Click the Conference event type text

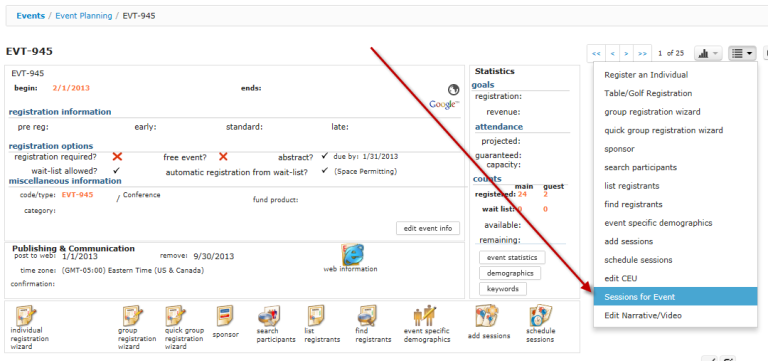pyautogui.click(x=142, y=195)
